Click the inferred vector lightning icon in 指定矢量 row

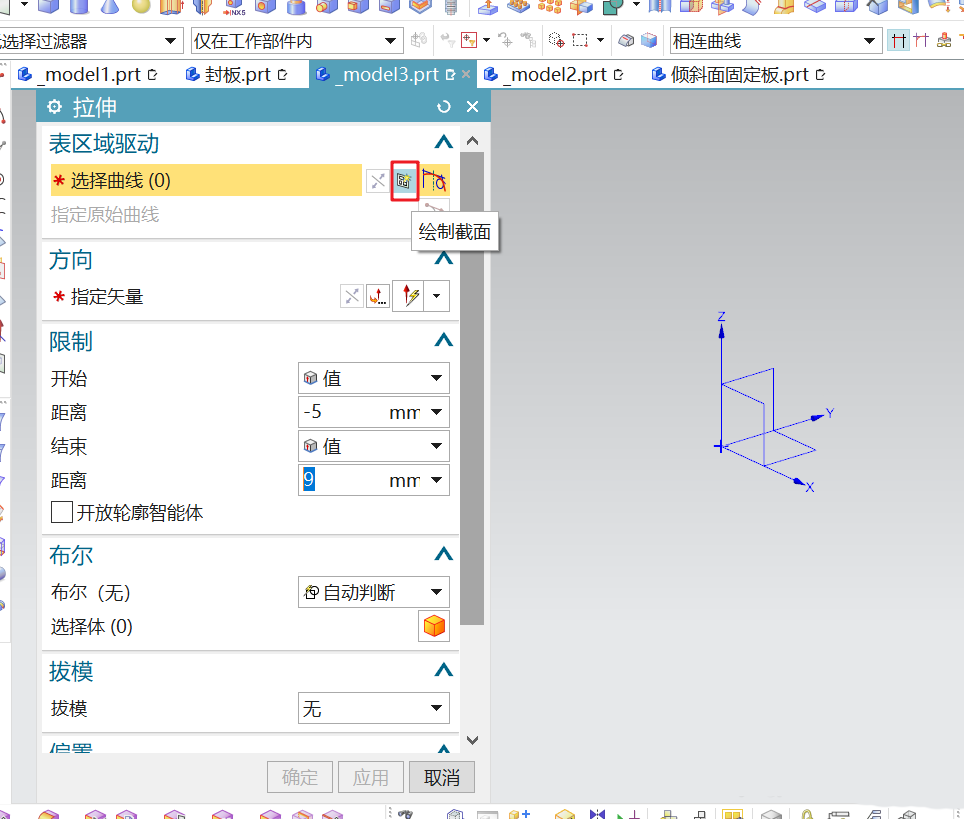(408, 296)
